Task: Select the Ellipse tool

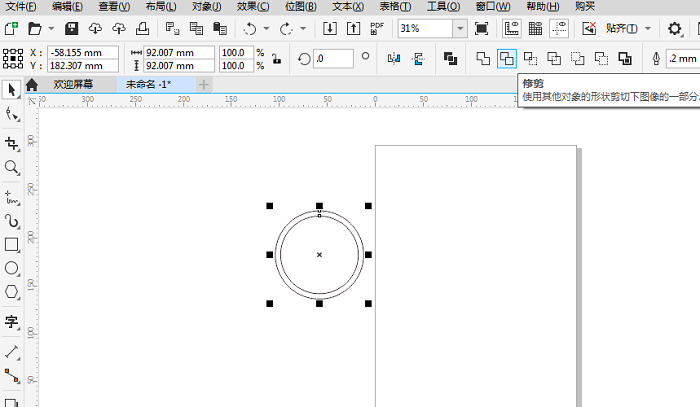Action: click(x=12, y=269)
